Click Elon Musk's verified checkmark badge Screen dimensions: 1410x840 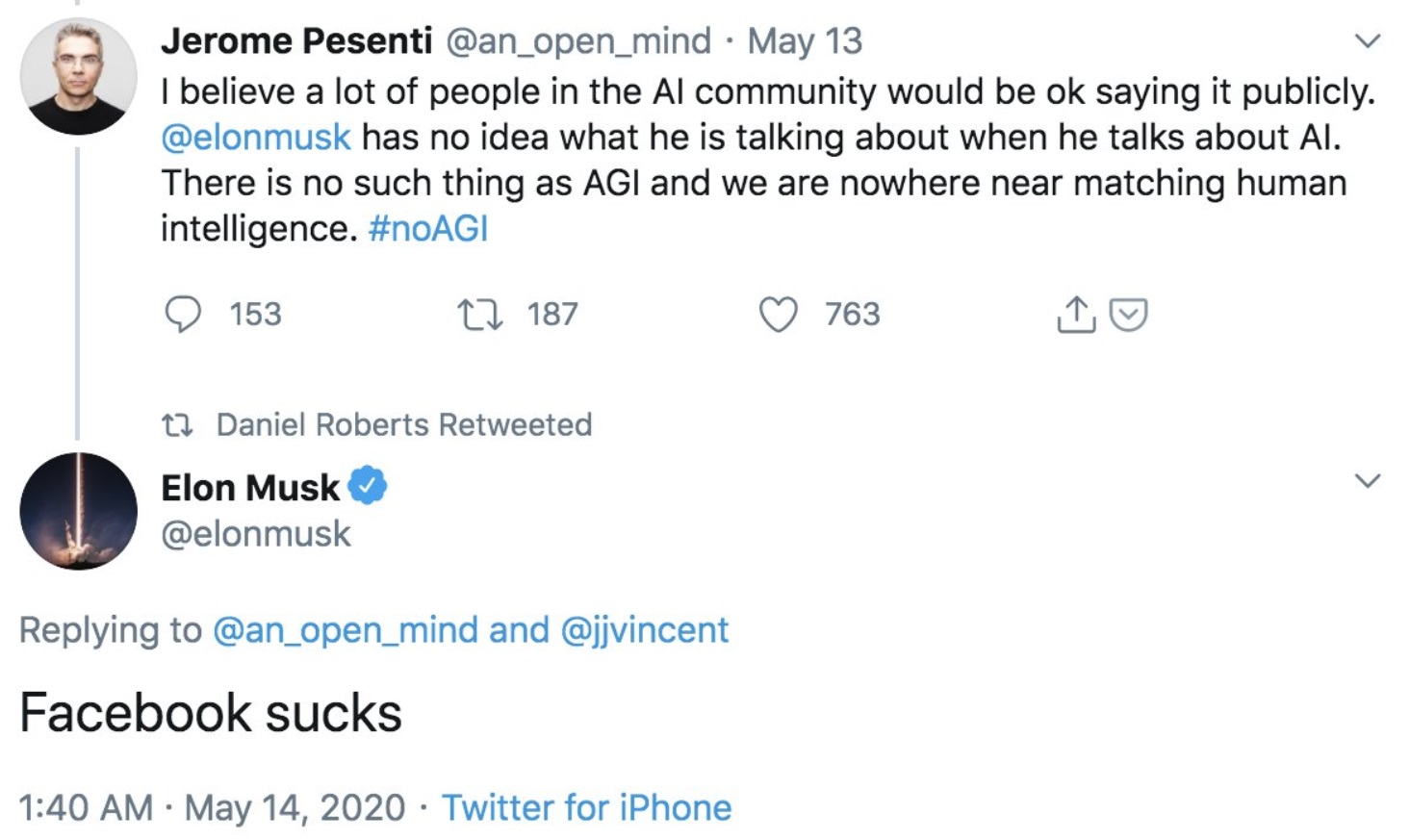370,487
